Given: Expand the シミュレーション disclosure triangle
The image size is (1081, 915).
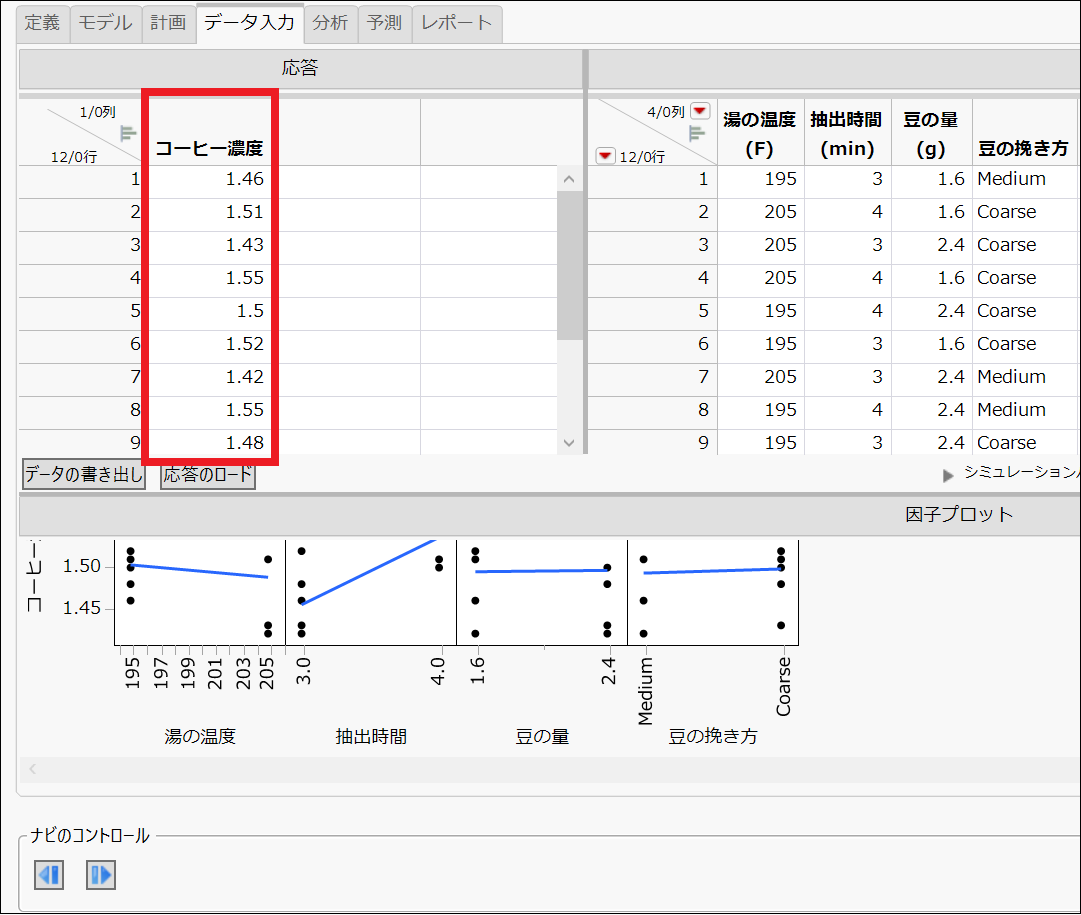Looking at the screenshot, I should (948, 475).
